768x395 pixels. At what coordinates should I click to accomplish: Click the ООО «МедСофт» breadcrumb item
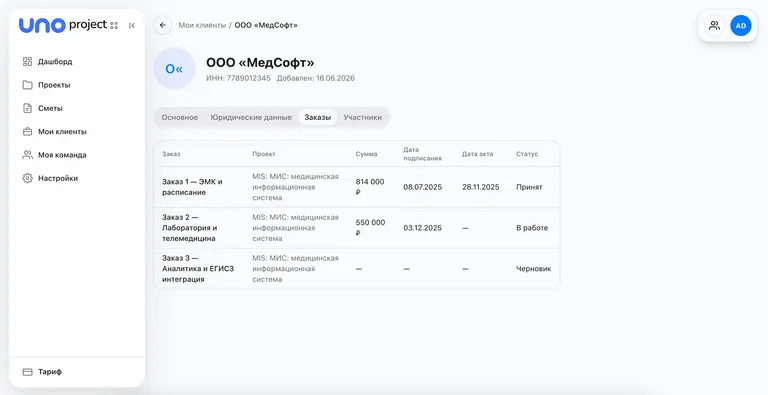pyautogui.click(x=266, y=25)
